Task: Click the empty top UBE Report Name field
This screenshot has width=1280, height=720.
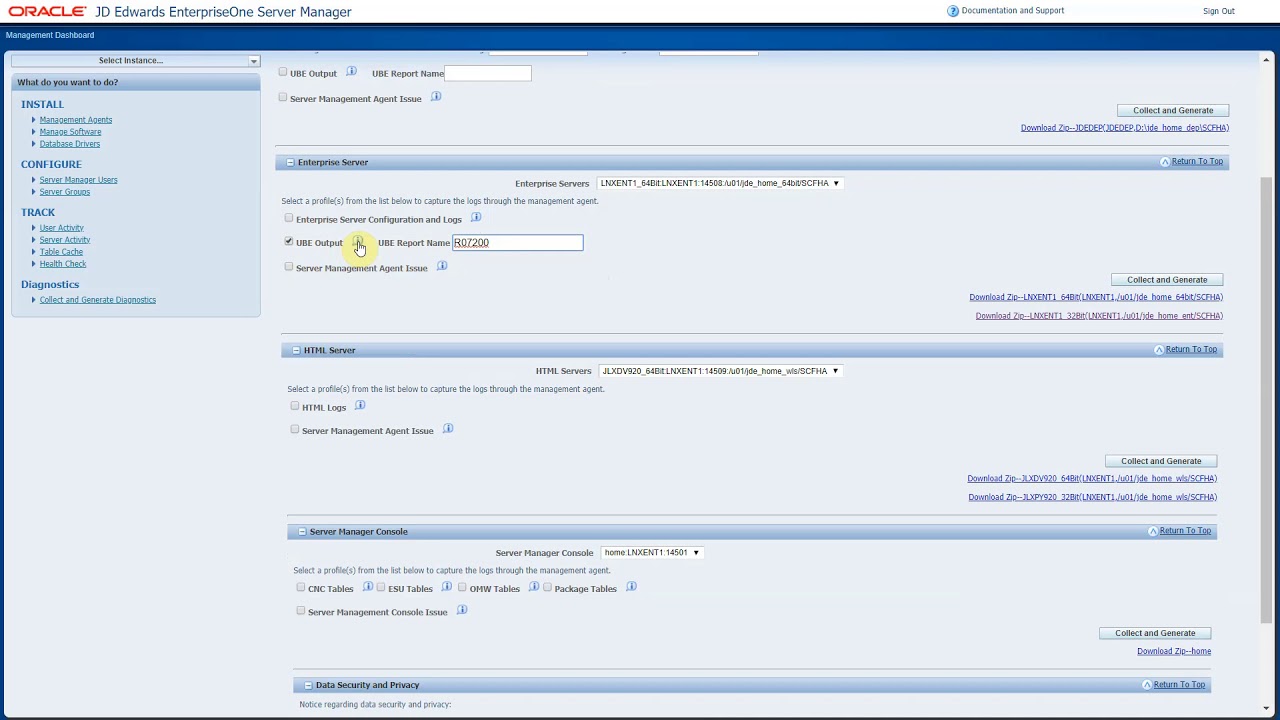Action: pos(488,73)
